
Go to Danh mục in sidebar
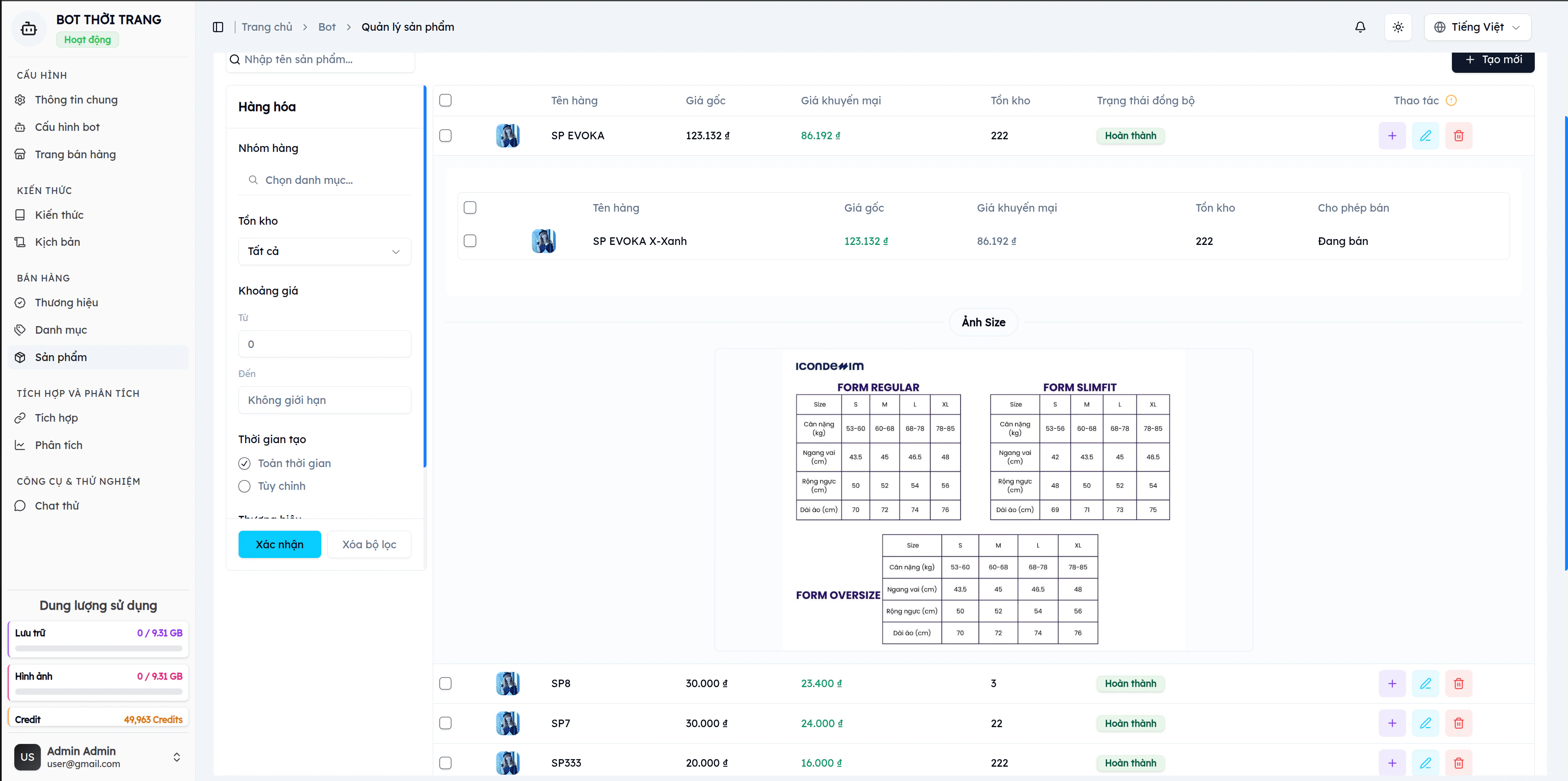[x=61, y=329]
